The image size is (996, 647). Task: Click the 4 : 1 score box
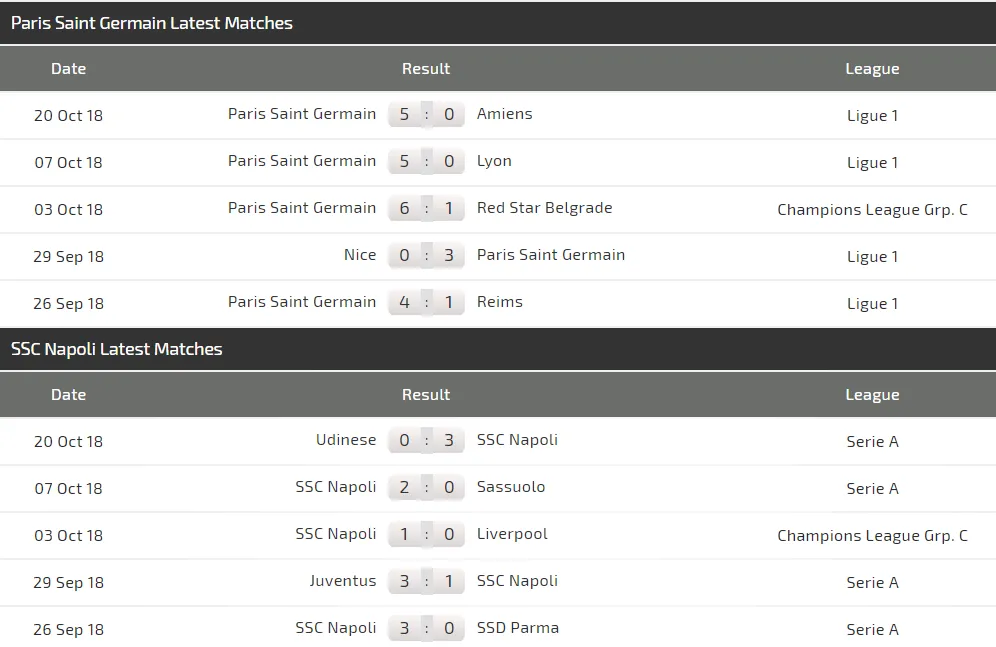pos(426,302)
